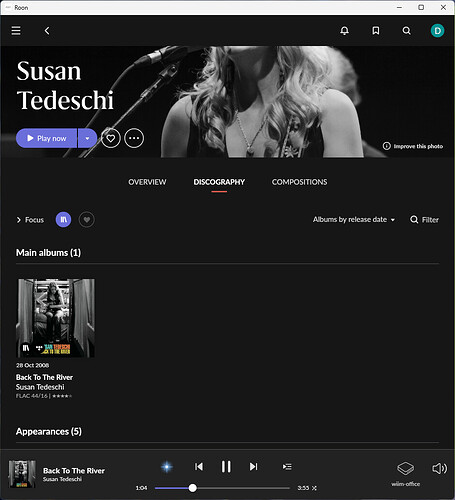This screenshot has height=500, width=455.
Task: Open Albums by release date sort dropdown
Action: (354, 219)
